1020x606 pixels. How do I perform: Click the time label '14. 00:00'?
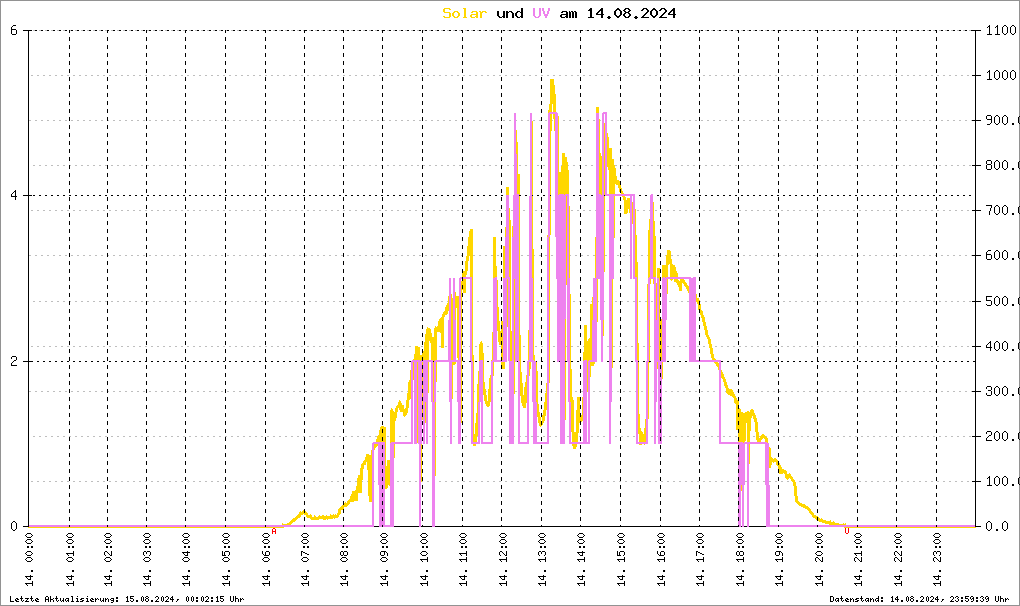(29, 559)
